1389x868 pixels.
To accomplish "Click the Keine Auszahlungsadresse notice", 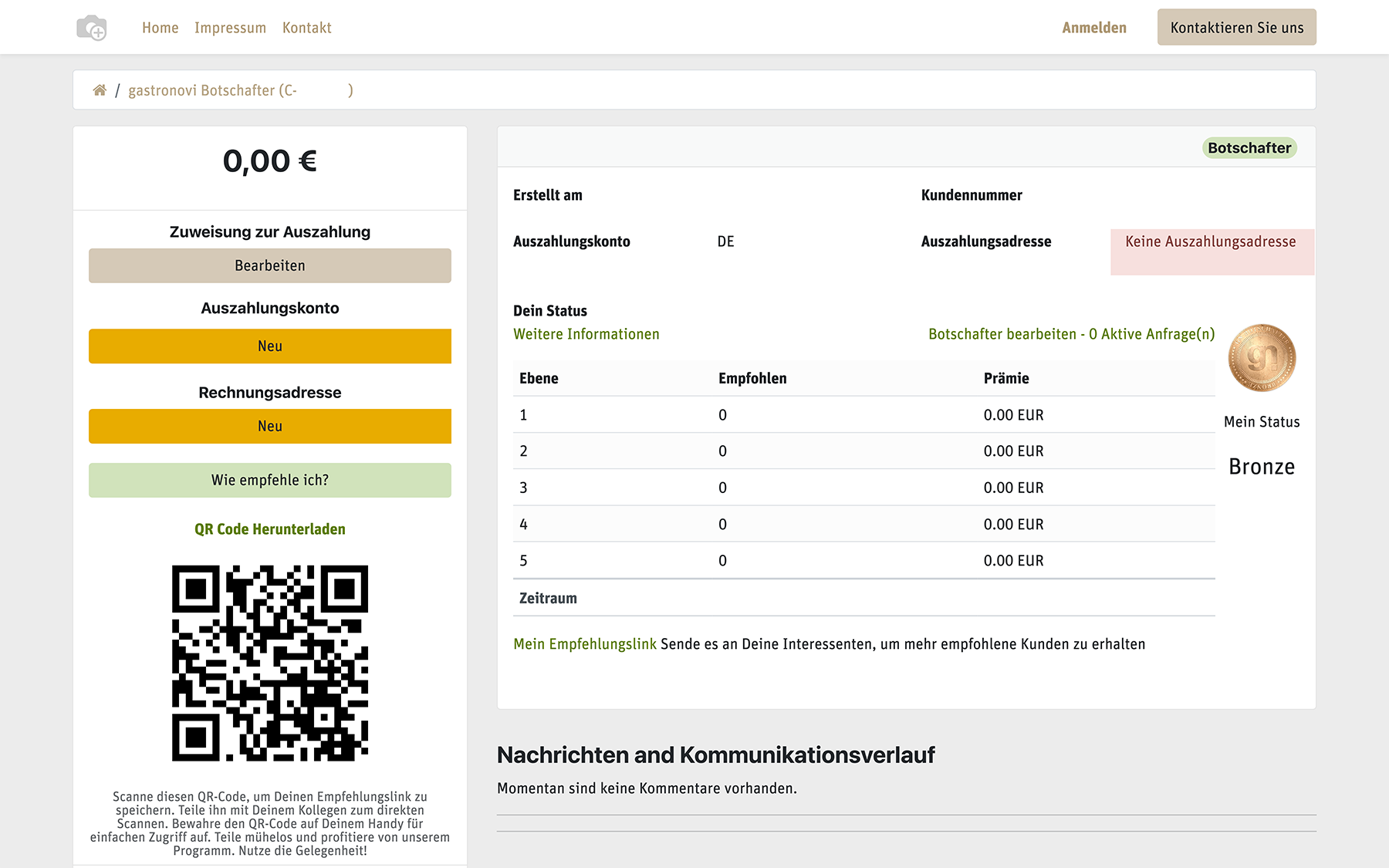I will 1212,252.
